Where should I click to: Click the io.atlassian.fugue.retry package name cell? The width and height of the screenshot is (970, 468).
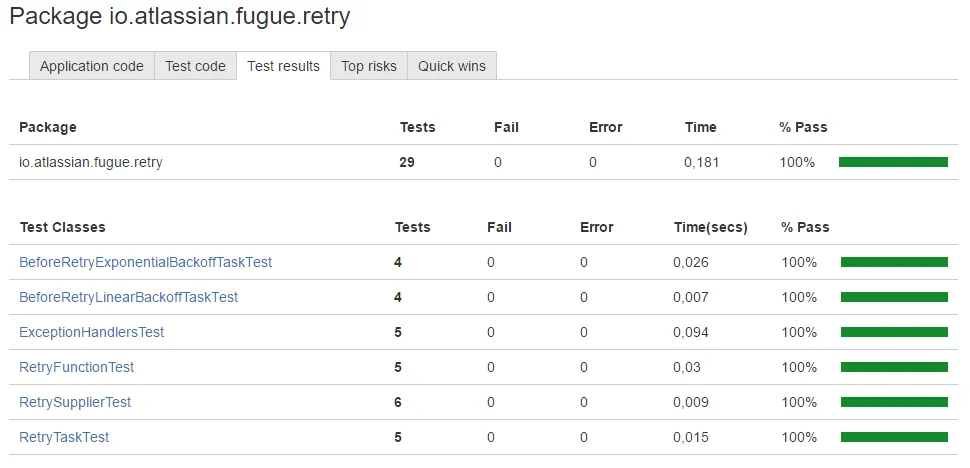point(91,163)
